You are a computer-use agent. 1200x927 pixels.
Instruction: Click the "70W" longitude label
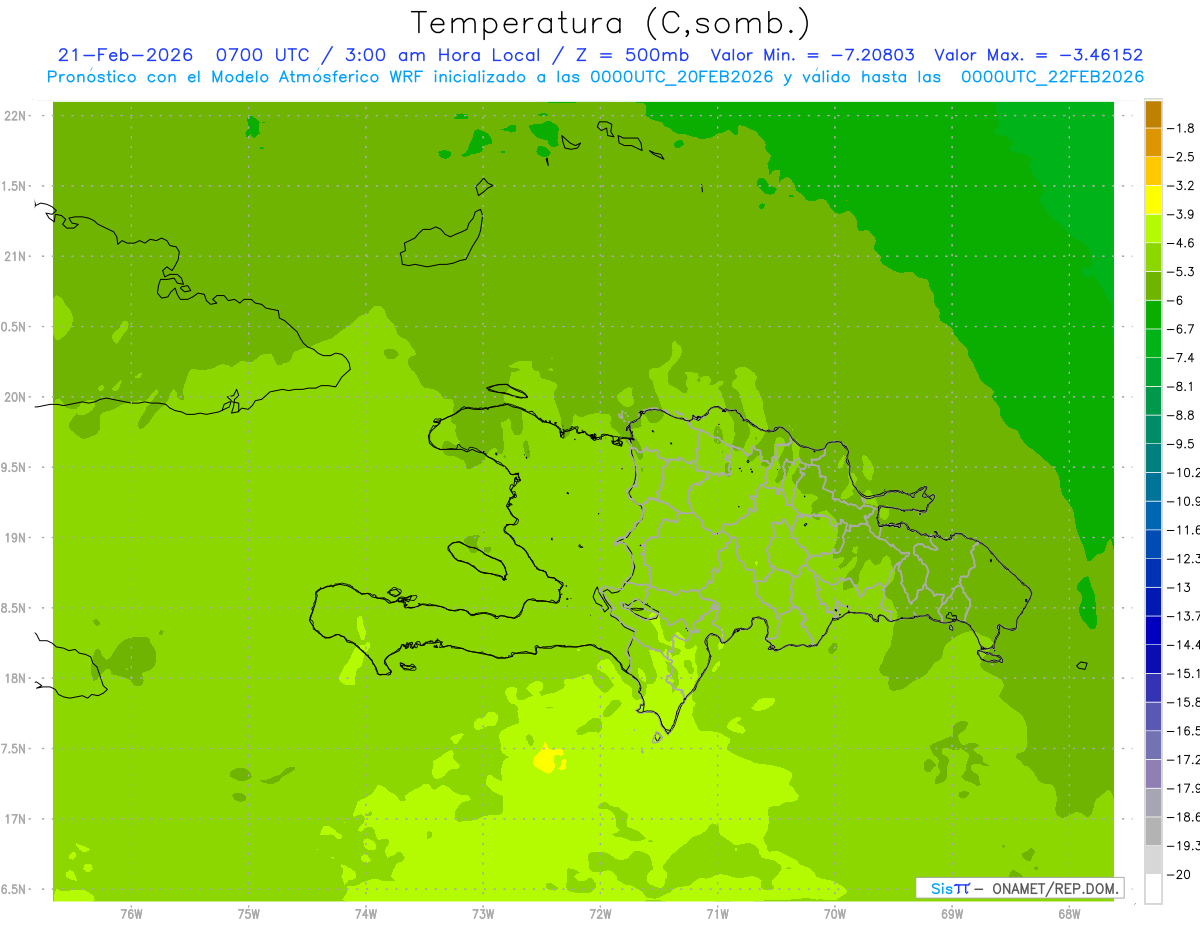[x=835, y=914]
